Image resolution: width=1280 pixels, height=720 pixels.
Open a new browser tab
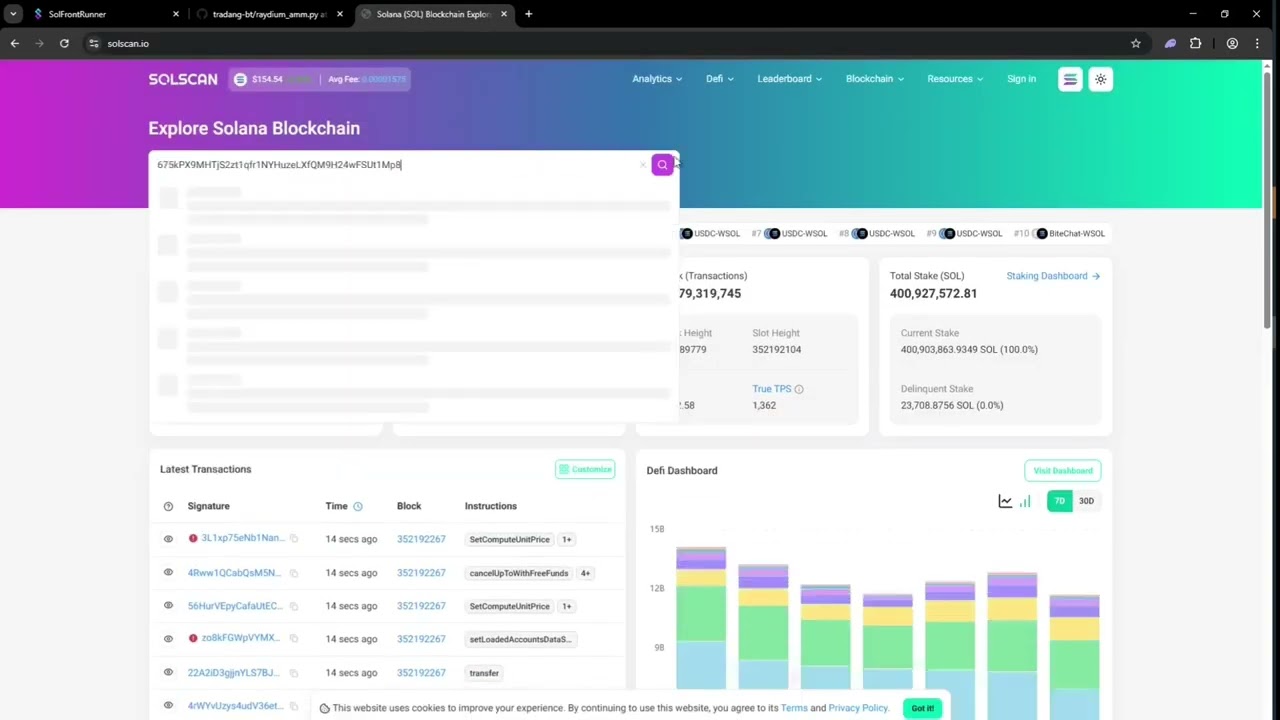pos(528,14)
